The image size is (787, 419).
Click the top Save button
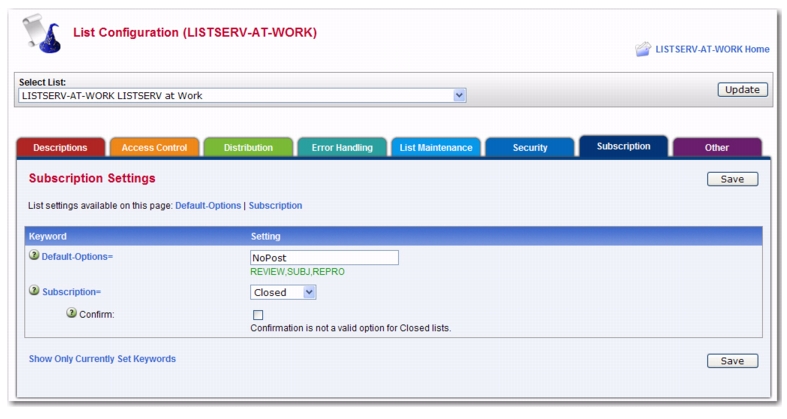click(x=732, y=179)
